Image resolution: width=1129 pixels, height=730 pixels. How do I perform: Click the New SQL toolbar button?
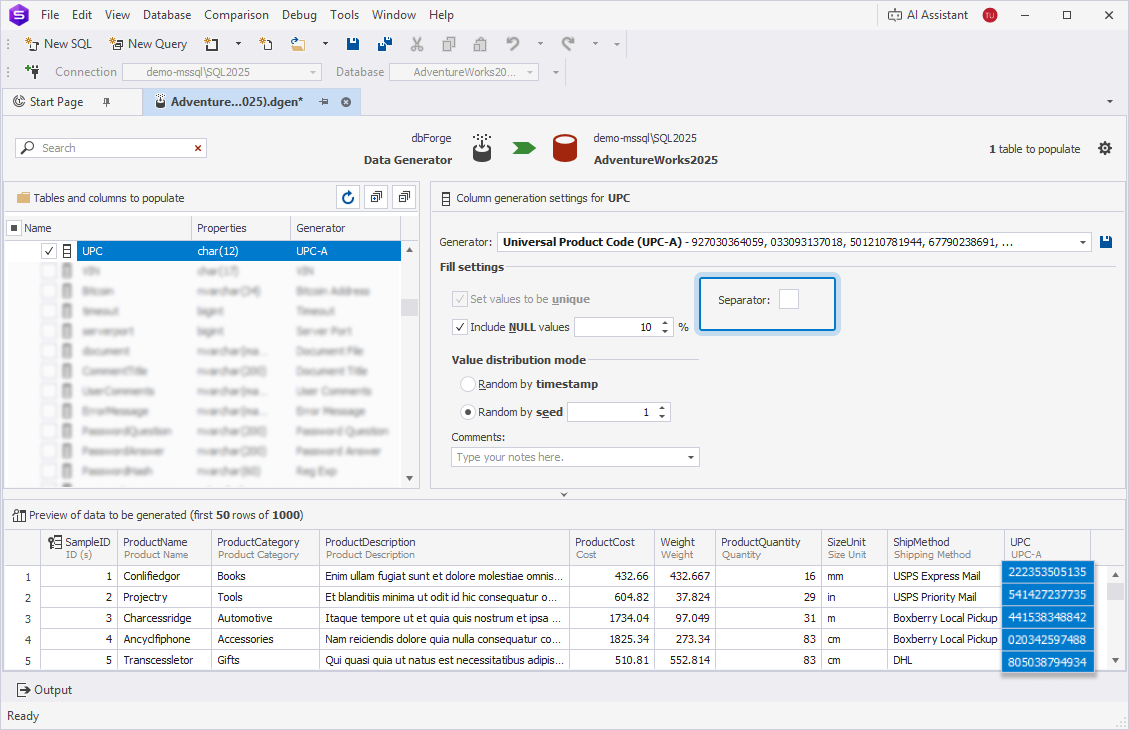tap(58, 44)
